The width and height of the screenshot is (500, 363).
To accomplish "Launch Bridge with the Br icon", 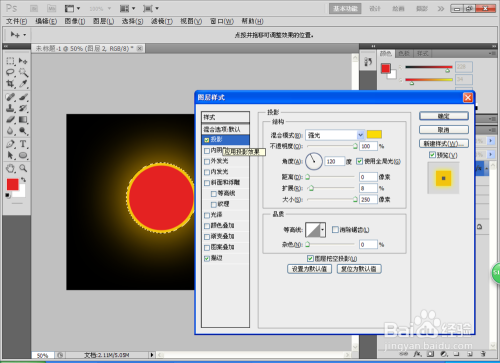I will (x=34, y=8).
